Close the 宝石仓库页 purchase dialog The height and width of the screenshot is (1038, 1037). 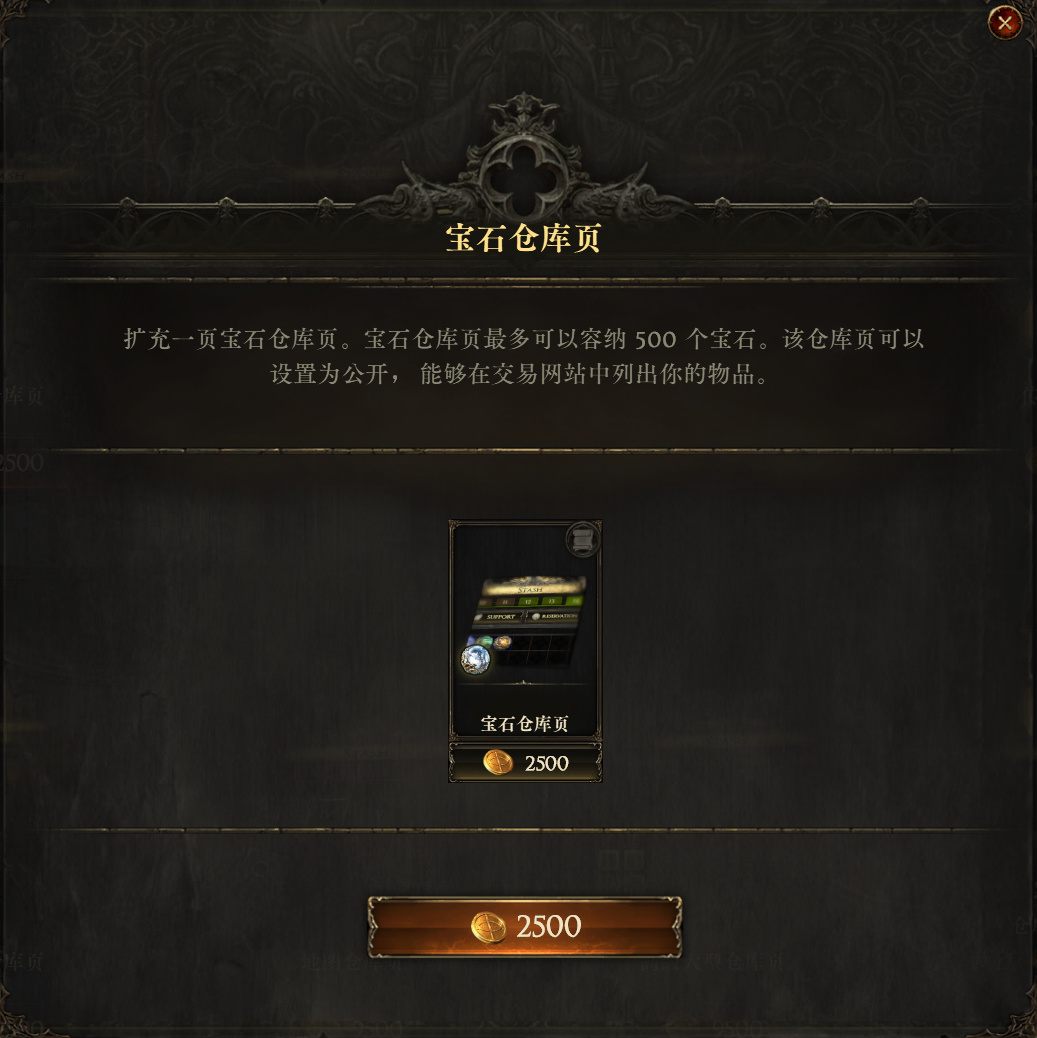click(1005, 23)
